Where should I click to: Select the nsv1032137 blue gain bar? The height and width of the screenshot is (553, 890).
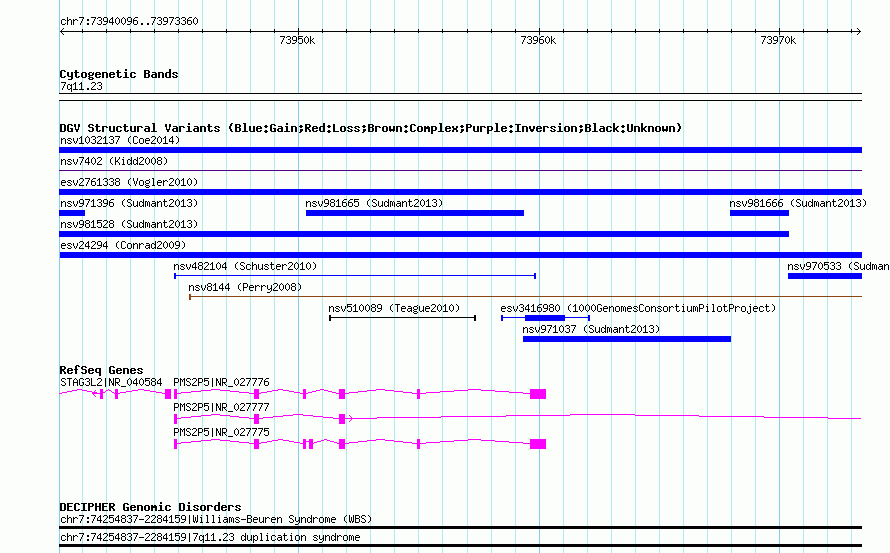coord(460,150)
